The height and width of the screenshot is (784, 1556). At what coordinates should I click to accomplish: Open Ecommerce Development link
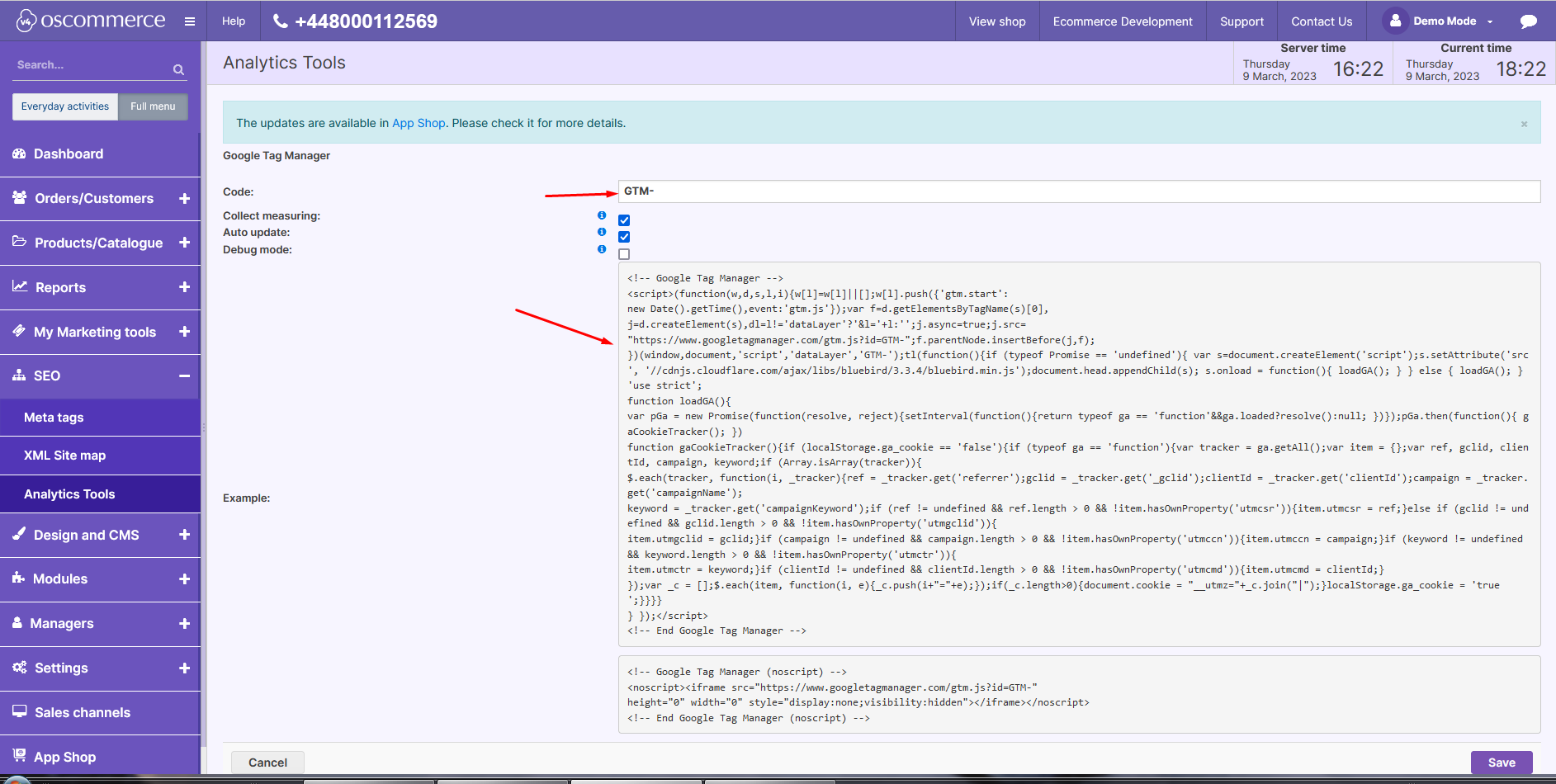point(1123,21)
